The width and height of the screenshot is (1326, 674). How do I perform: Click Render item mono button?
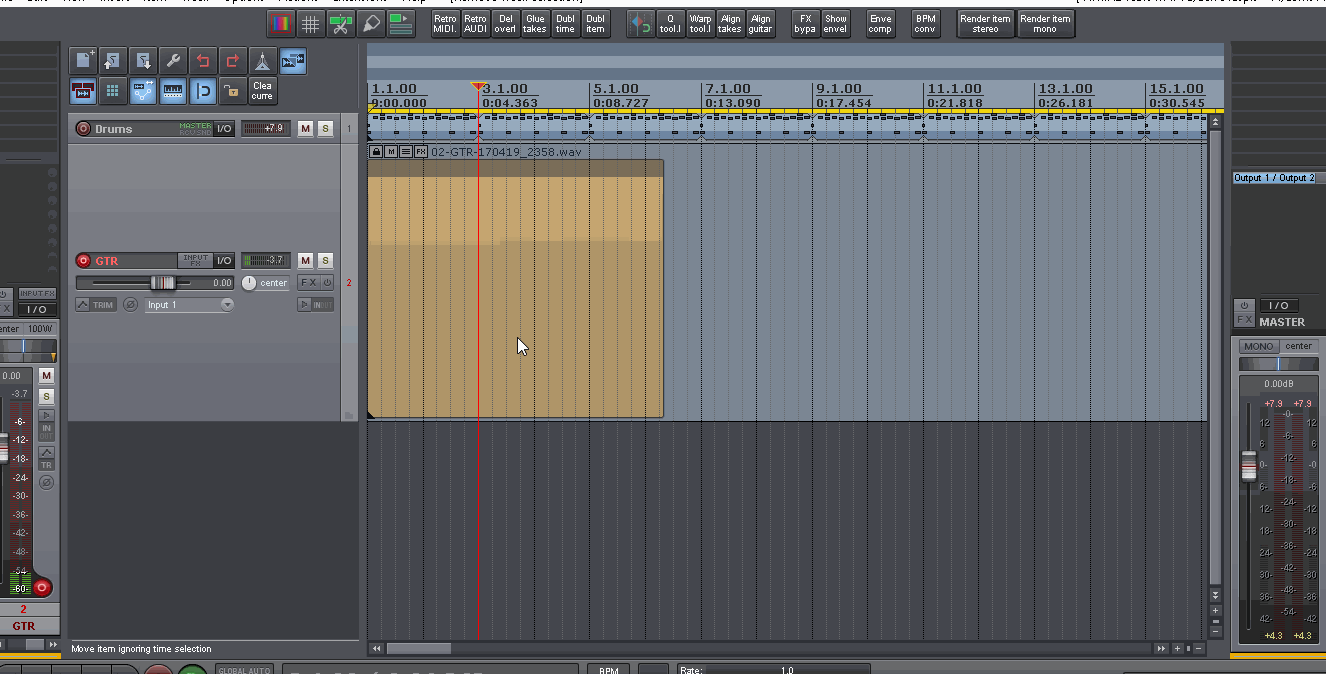(1045, 24)
